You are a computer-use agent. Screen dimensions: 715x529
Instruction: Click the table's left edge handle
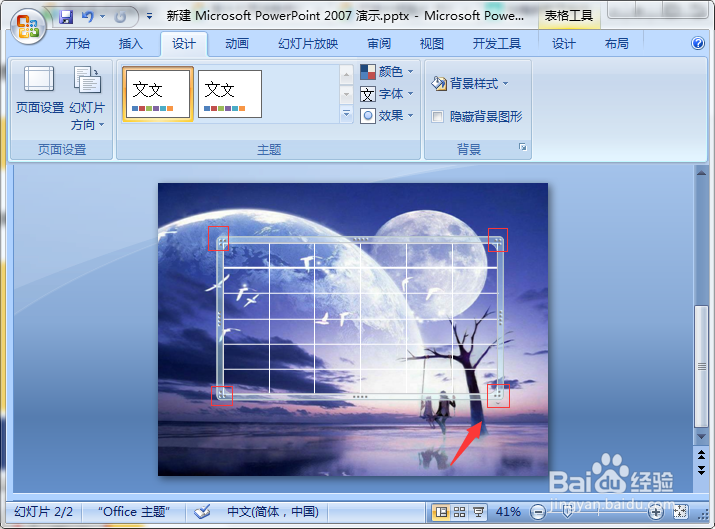219,318
